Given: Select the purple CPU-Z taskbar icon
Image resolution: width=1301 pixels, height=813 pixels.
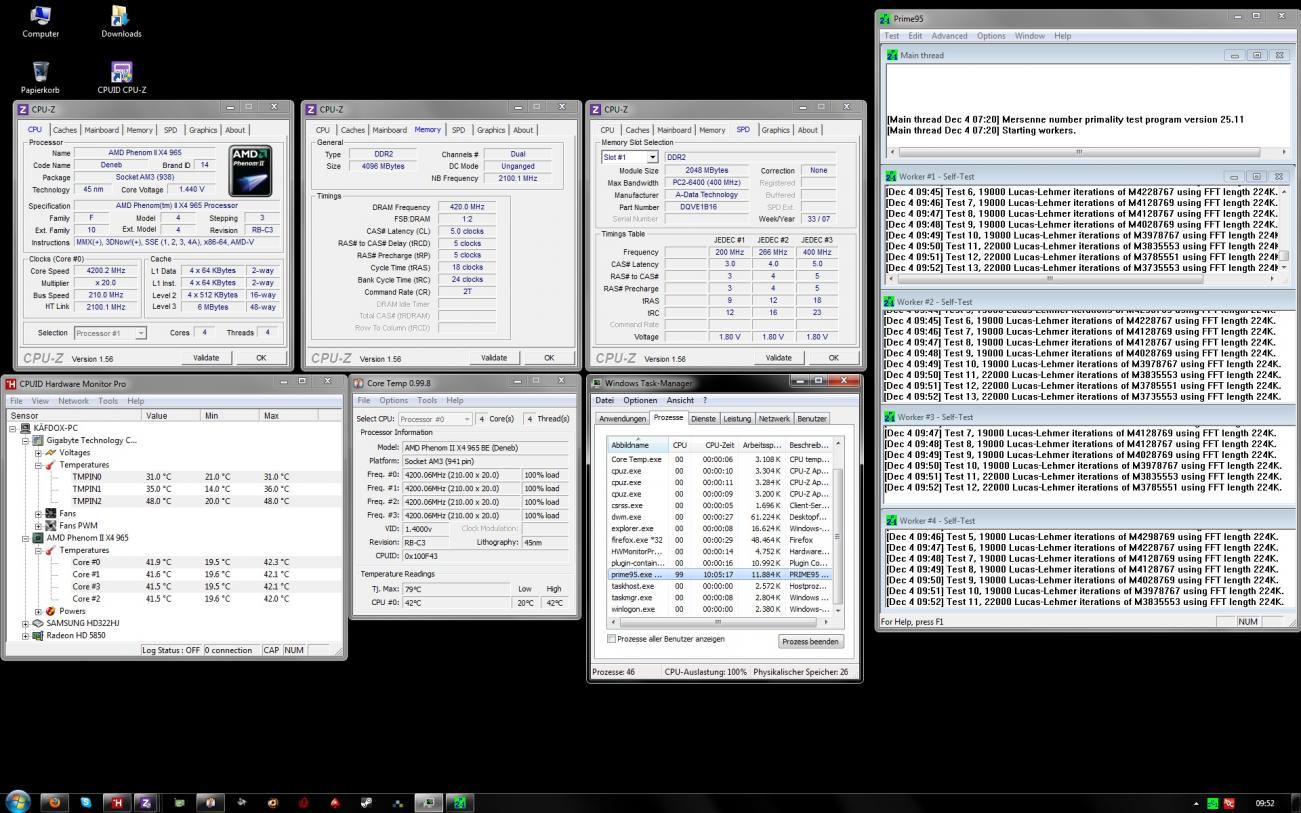Looking at the screenshot, I should click(x=146, y=802).
